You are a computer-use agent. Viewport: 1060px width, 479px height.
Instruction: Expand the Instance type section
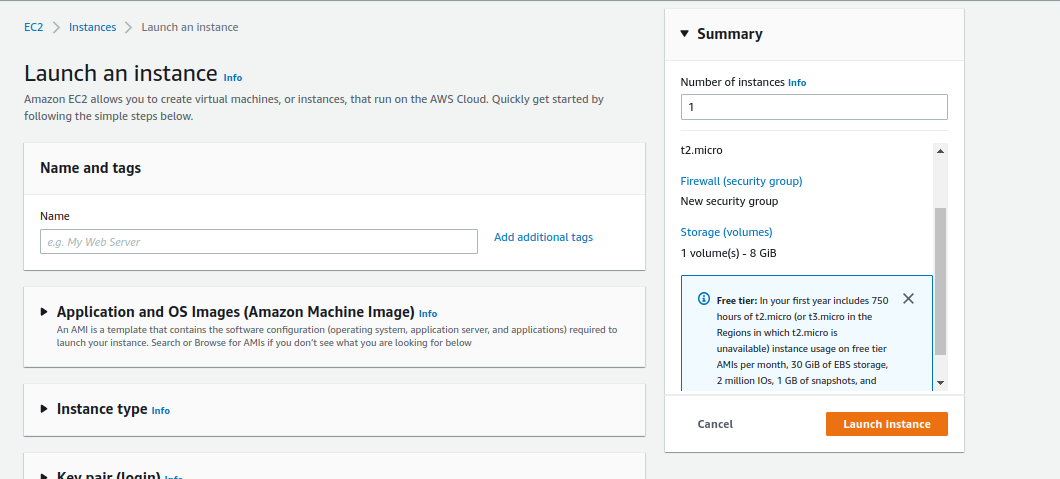pyautogui.click(x=44, y=409)
